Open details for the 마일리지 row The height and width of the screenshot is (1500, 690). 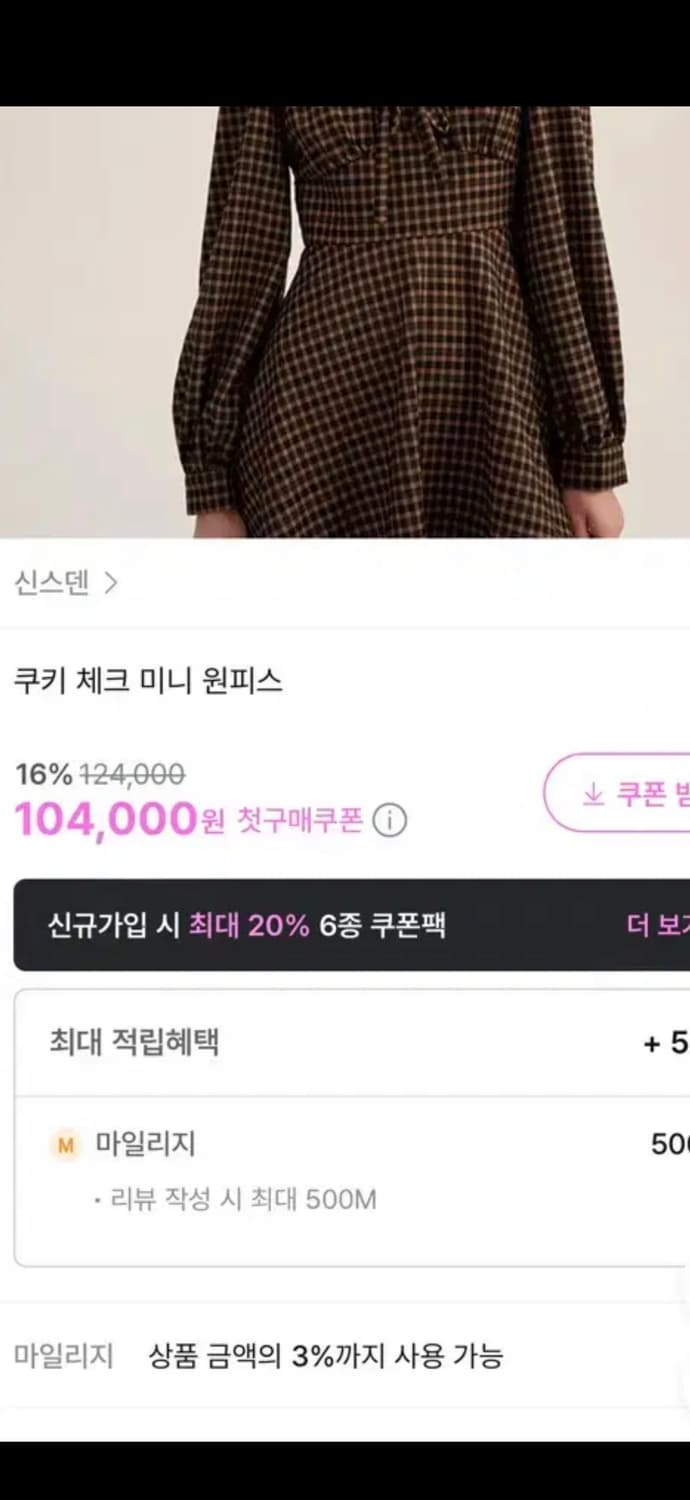[x=146, y=1145]
